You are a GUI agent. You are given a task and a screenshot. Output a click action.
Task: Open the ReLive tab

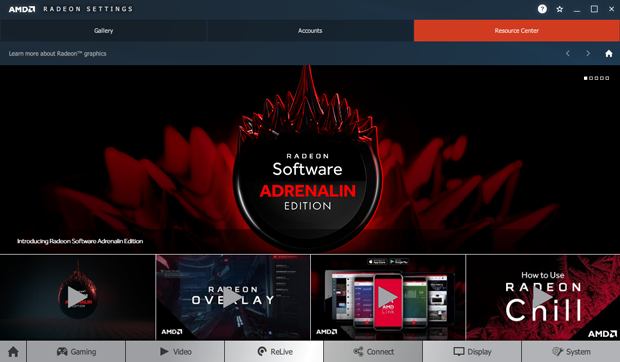pyautogui.click(x=274, y=352)
